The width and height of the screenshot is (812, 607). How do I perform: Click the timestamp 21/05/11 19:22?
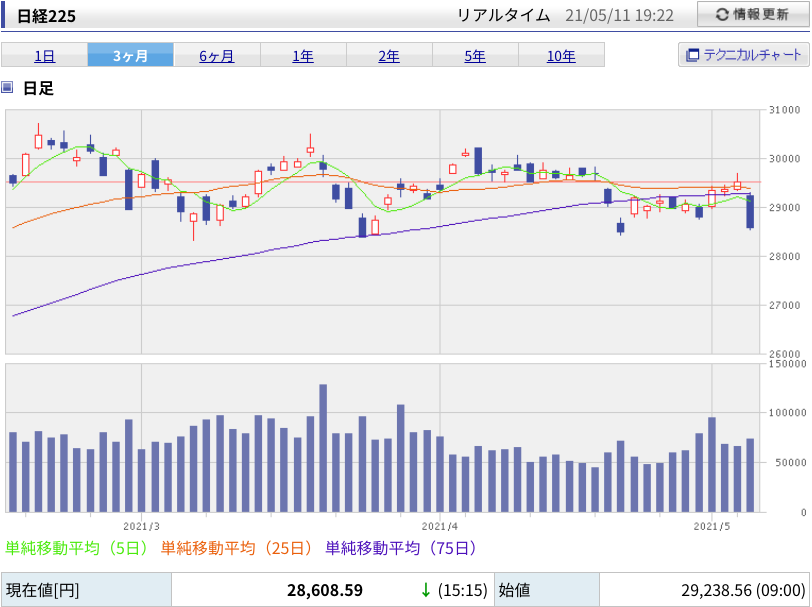pyautogui.click(x=619, y=15)
